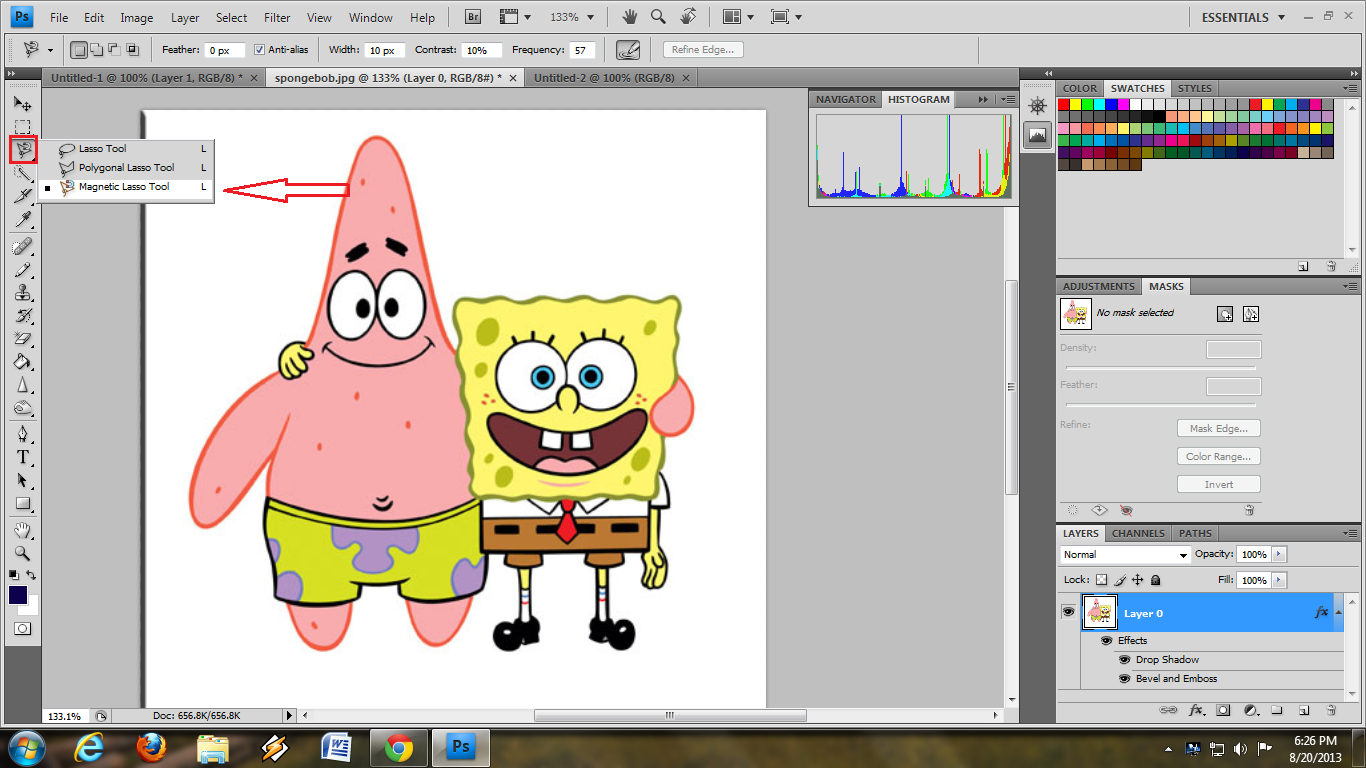This screenshot has height=768, width=1366.
Task: Hide the Drop Shadow effect
Action: point(1124,660)
